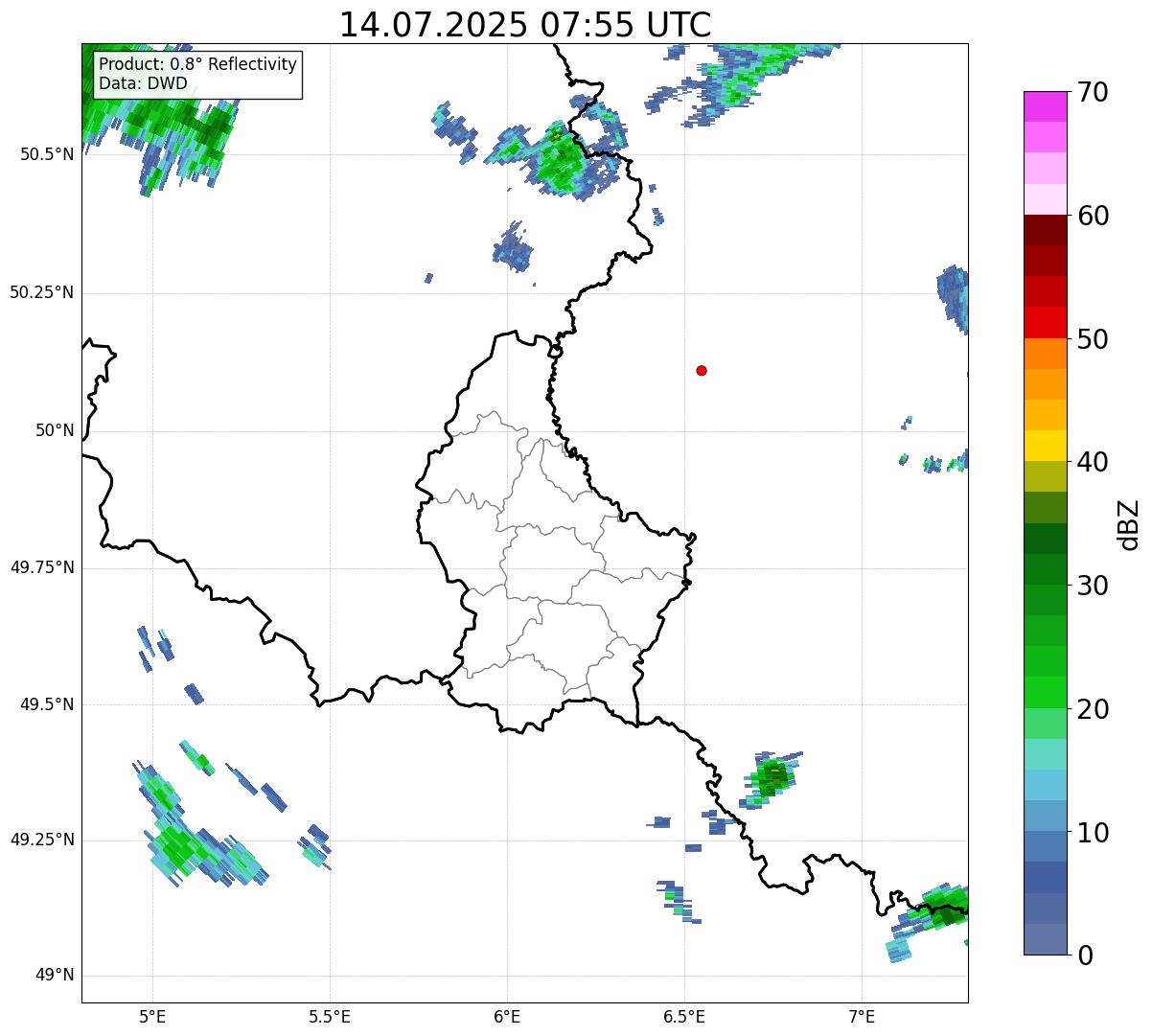Click the bright red colorbar swatch above 50
Image resolution: width=1152 pixels, height=1036 pixels.
pos(1045,323)
